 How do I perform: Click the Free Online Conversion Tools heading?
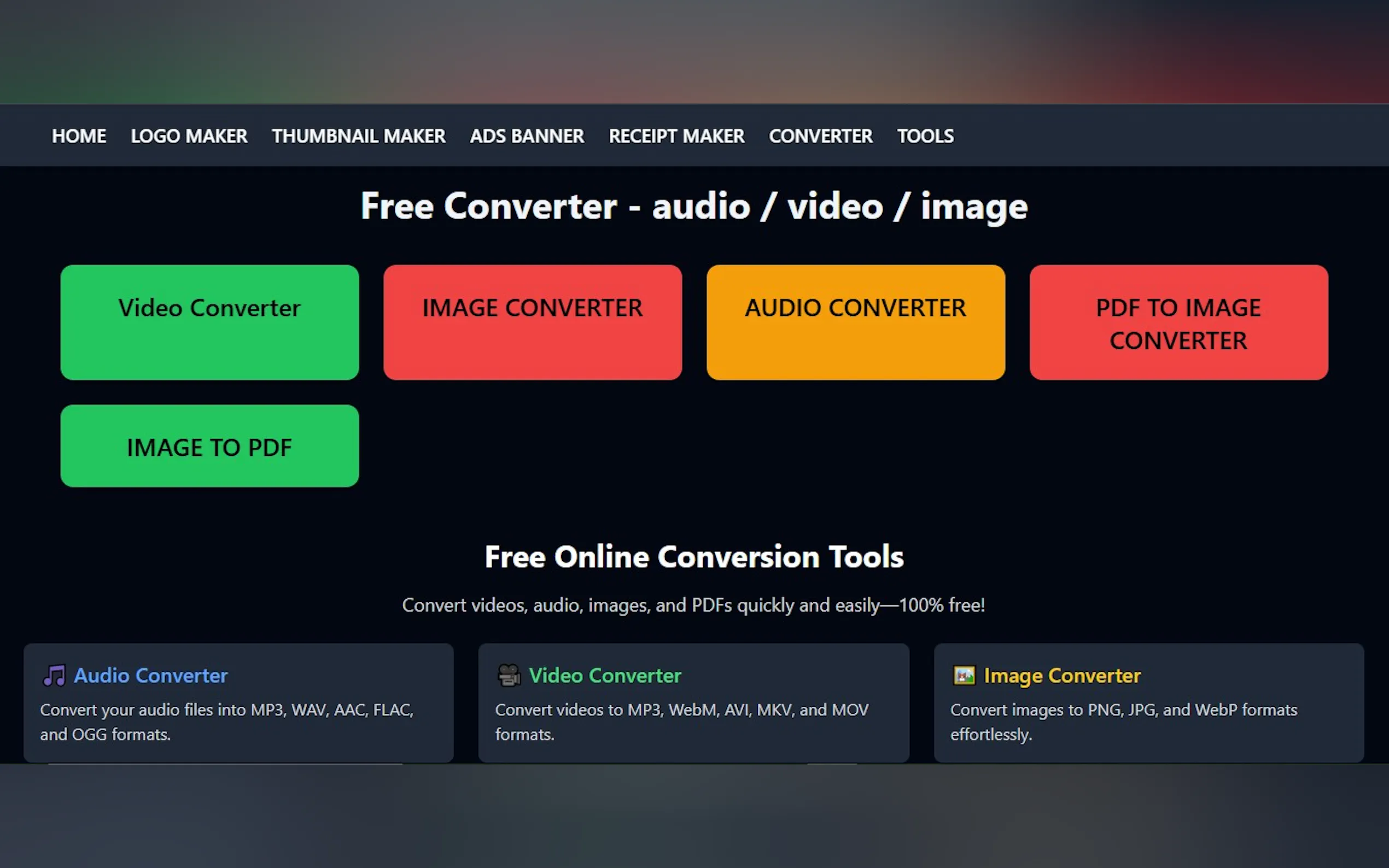click(x=694, y=557)
